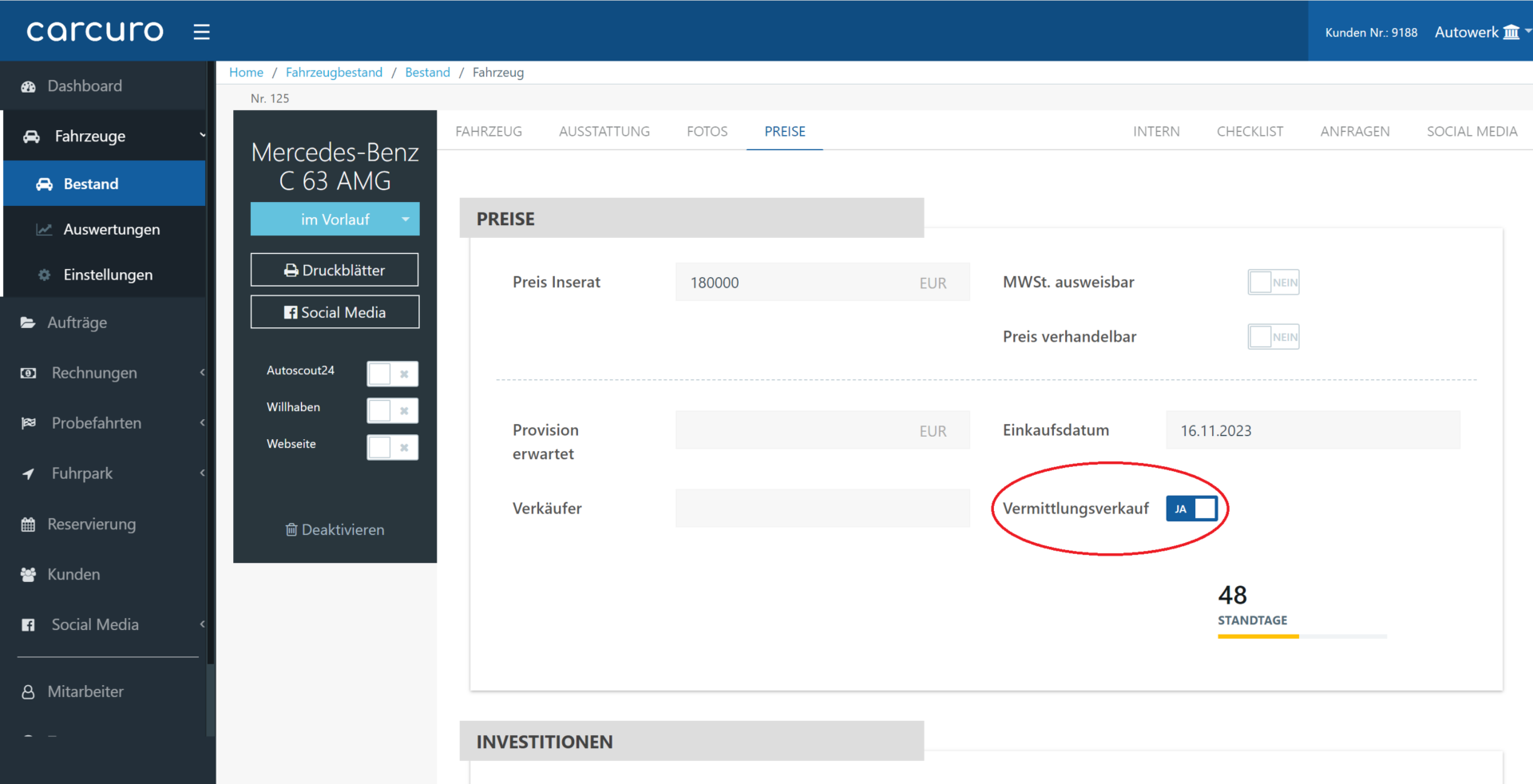Viewport: 1533px width, 784px height.
Task: Expand the sidebar Social Media chevron
Action: (x=202, y=624)
